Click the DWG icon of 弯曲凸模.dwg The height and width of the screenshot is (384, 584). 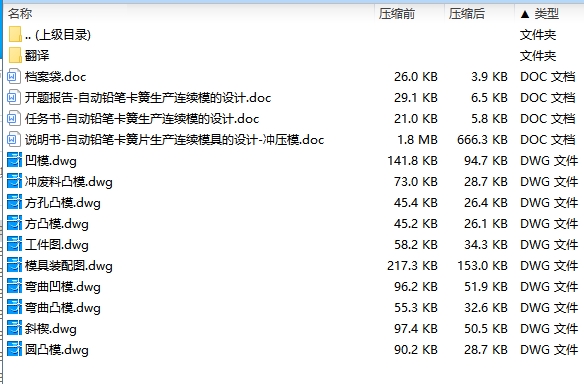point(15,308)
